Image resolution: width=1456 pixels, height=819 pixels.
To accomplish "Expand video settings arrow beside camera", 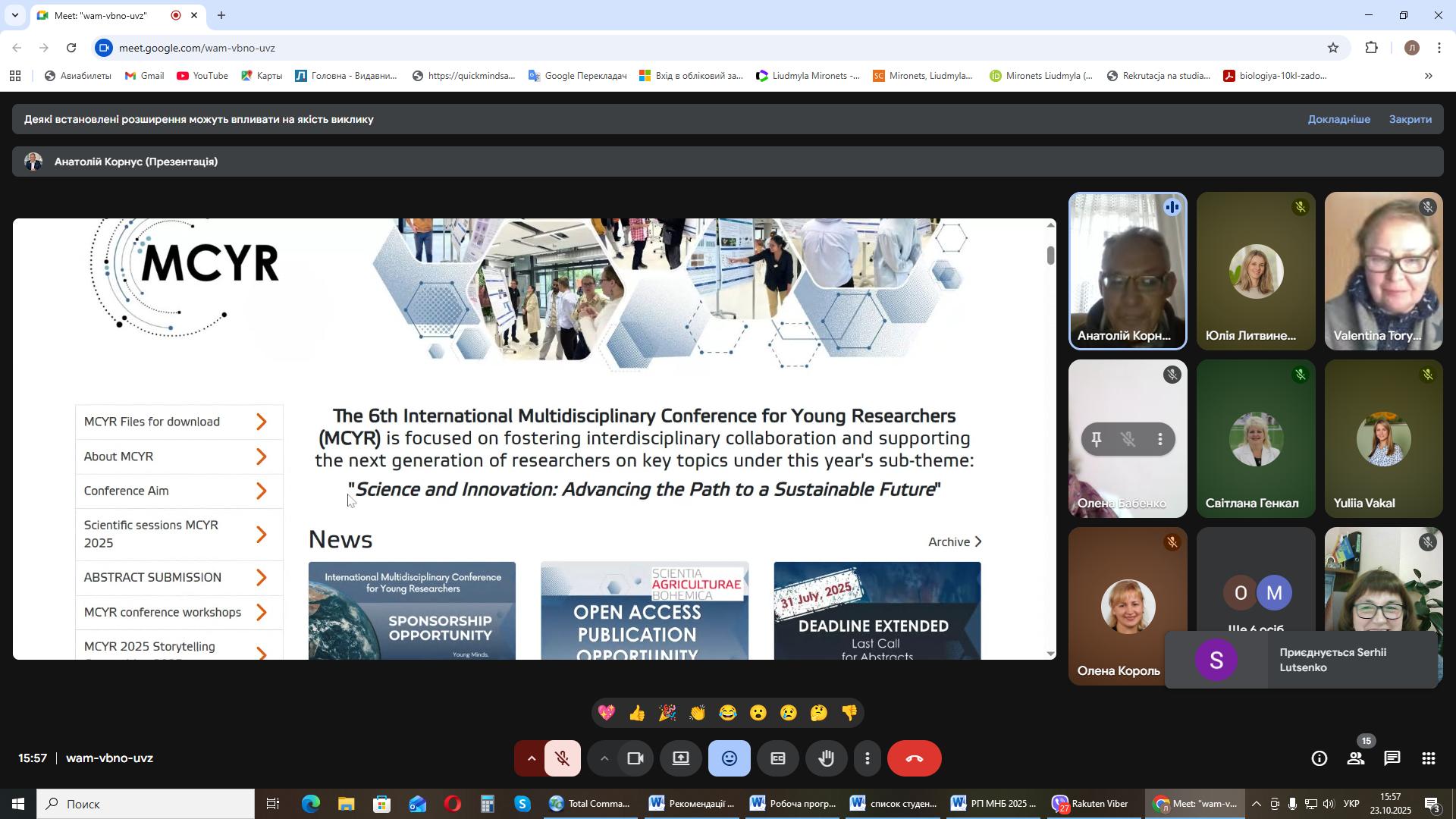I will click(x=604, y=759).
